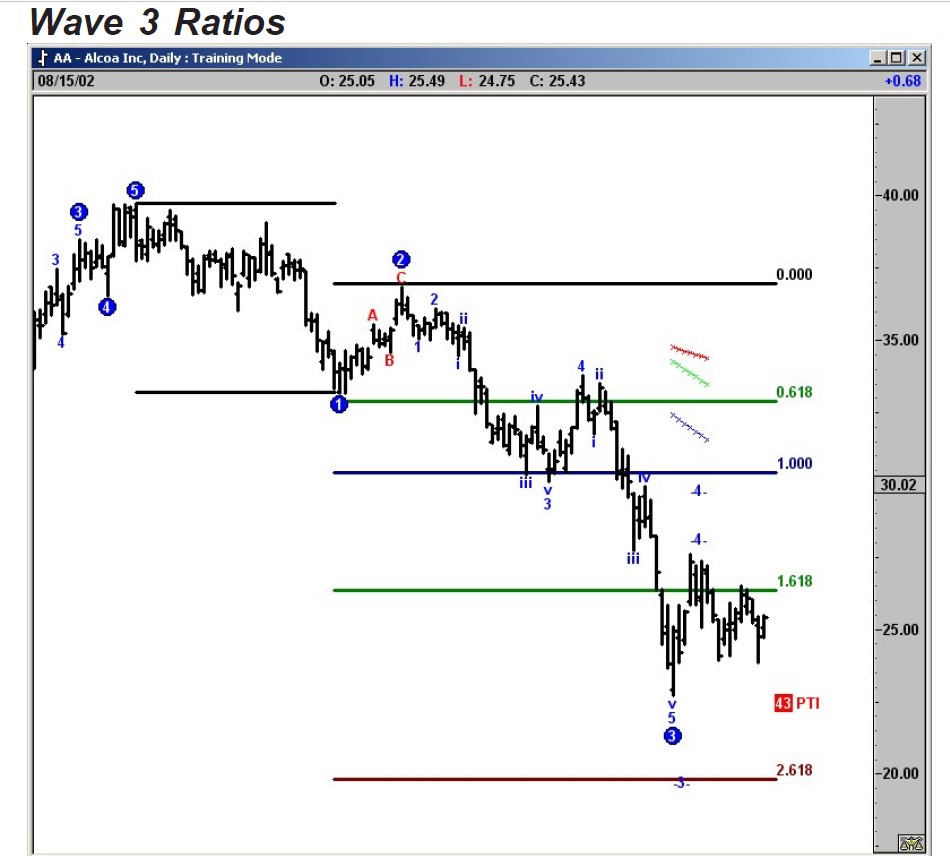Select circled wave 3 marker at chart bottom
Screen dimensions: 950x856
tap(673, 736)
